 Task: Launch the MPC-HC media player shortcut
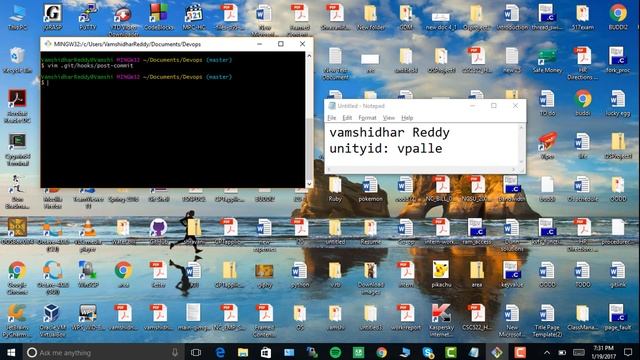[194, 17]
